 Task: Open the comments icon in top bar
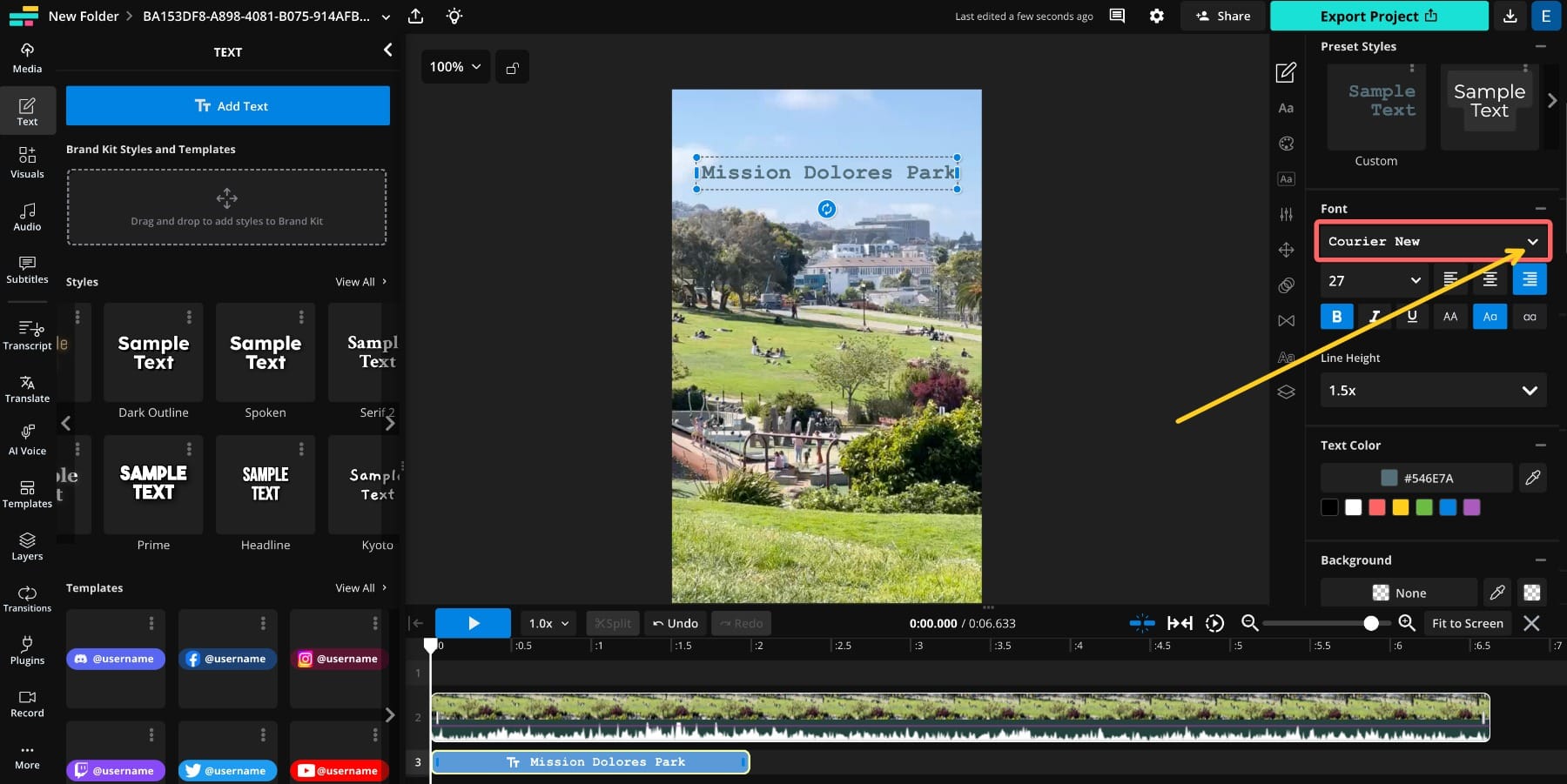[x=1117, y=16]
